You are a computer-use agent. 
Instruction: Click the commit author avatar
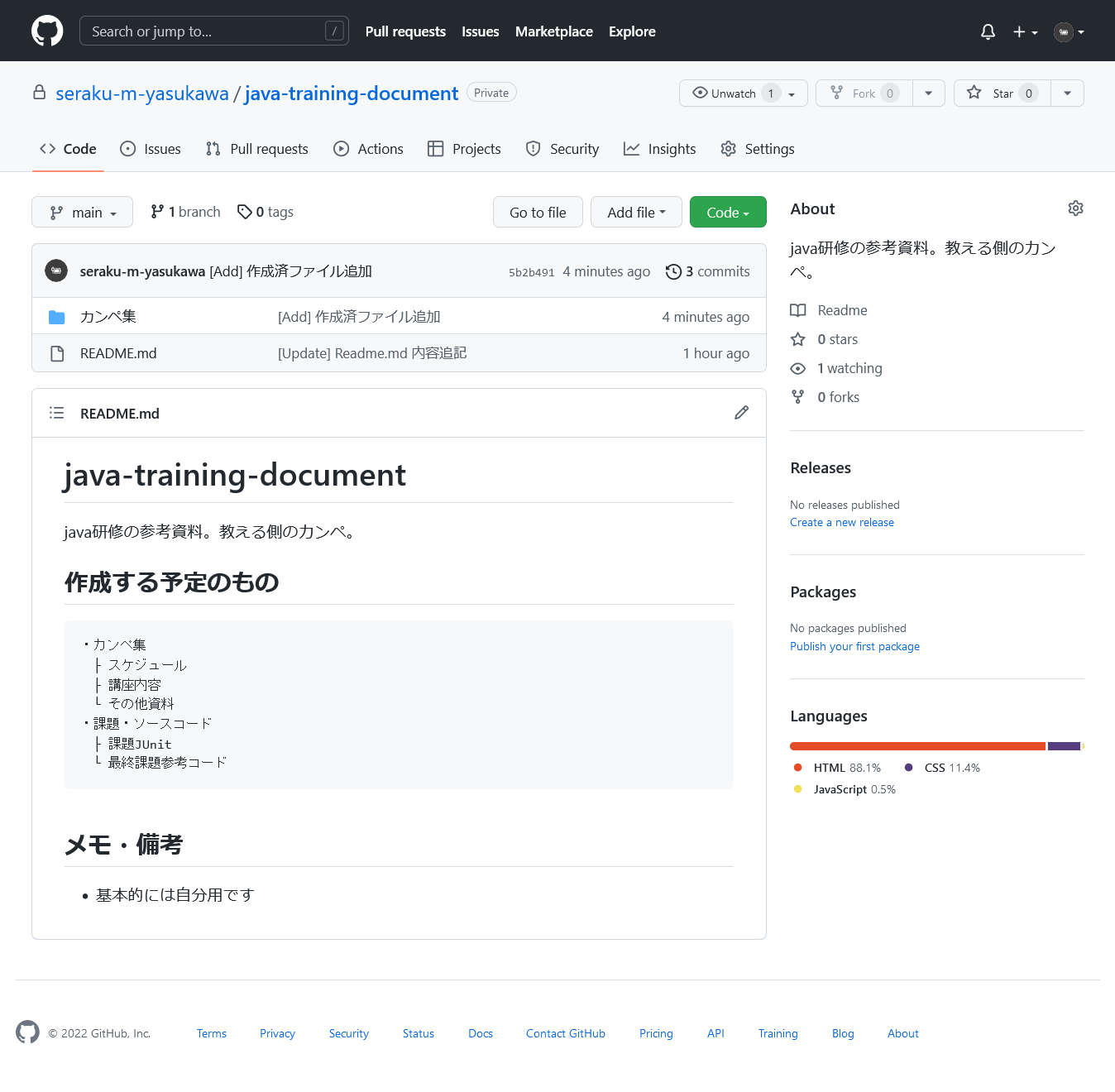(x=56, y=271)
